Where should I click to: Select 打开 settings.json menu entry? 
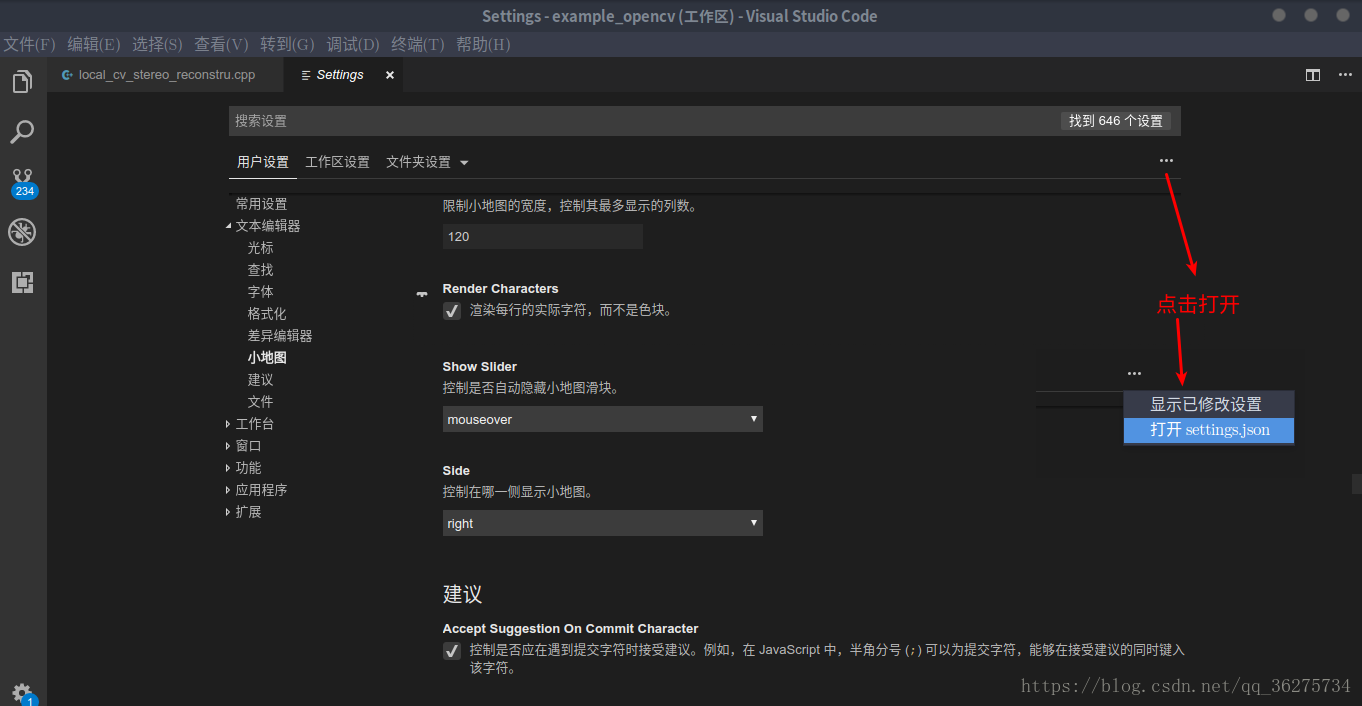(1209, 430)
